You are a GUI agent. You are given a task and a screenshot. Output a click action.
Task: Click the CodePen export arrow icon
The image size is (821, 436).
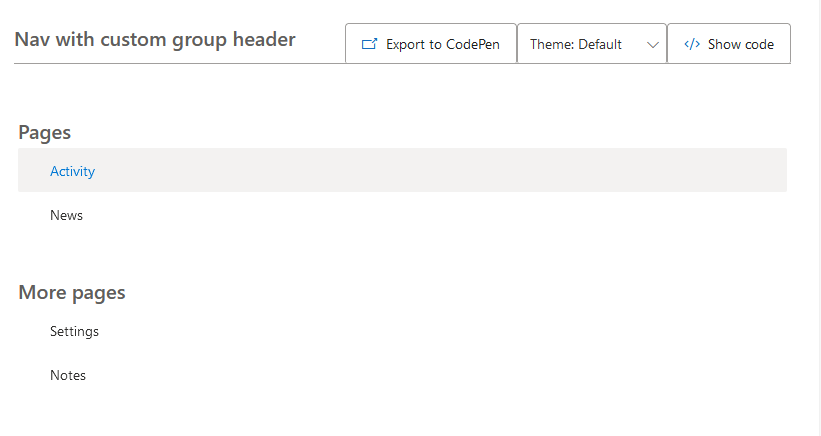369,44
